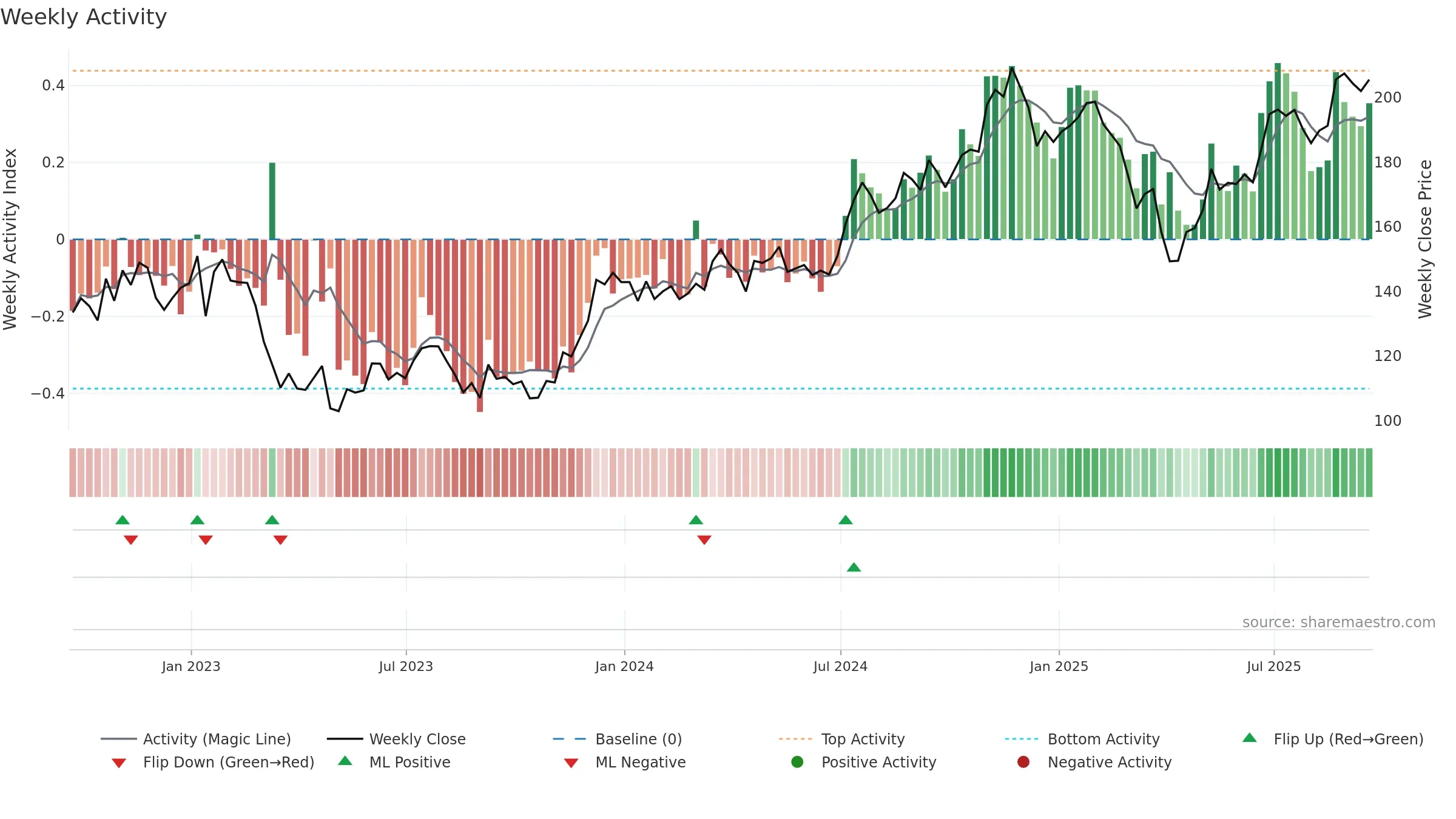Image resolution: width=1456 pixels, height=819 pixels.
Task: Click the ML Positive triangle after Jul 2024
Action: (854, 567)
